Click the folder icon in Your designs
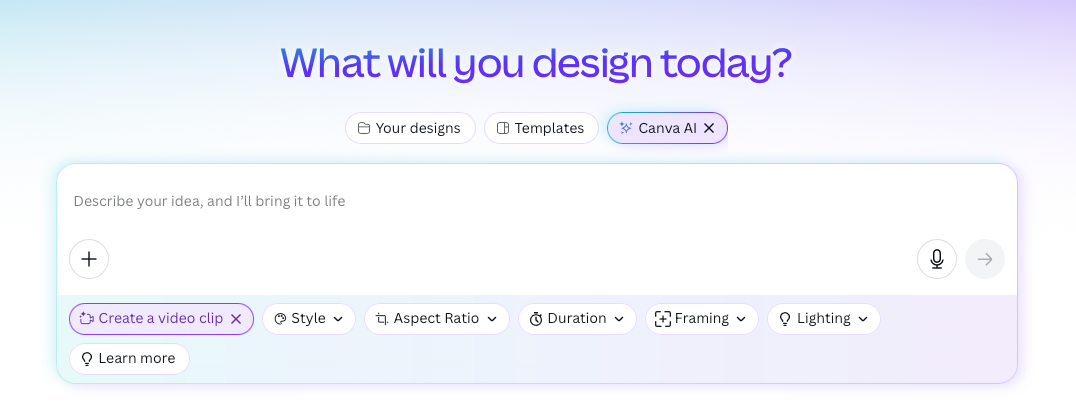The height and width of the screenshot is (417, 1076). click(364, 128)
